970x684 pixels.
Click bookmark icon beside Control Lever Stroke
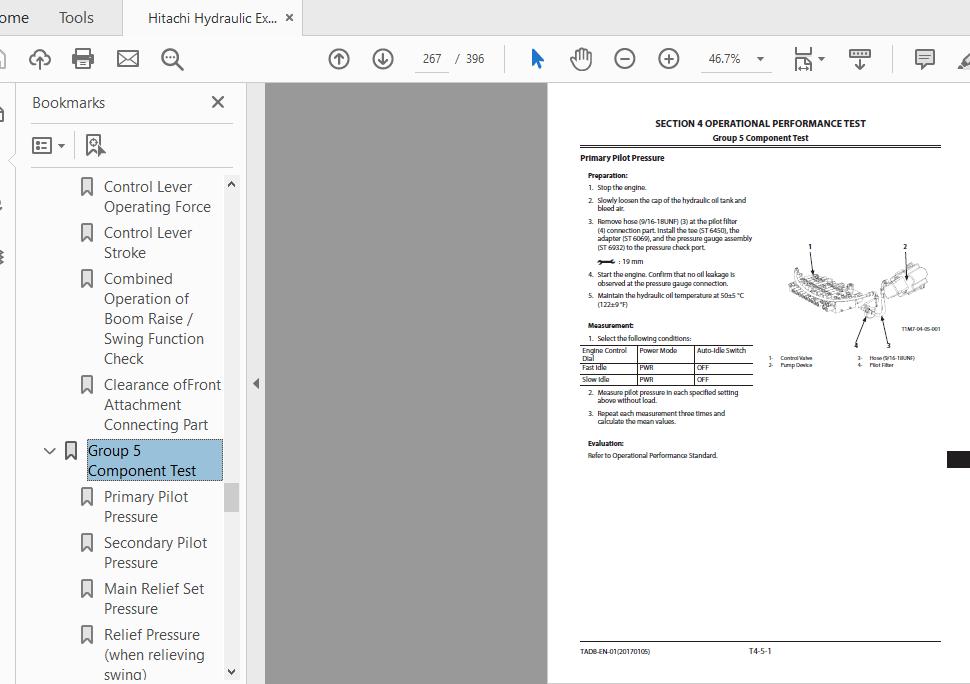pos(87,233)
